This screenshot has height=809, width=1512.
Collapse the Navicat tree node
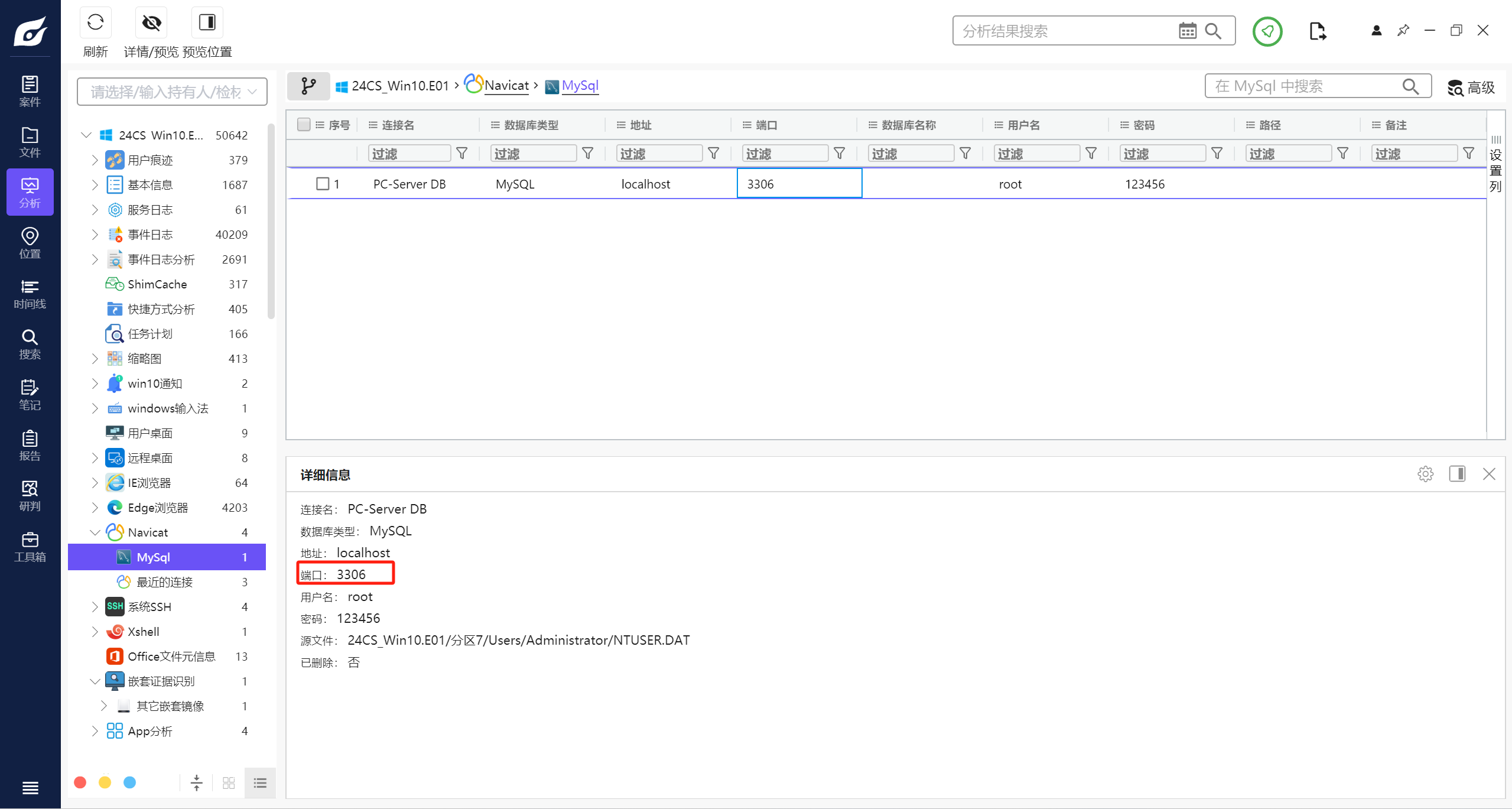95,532
